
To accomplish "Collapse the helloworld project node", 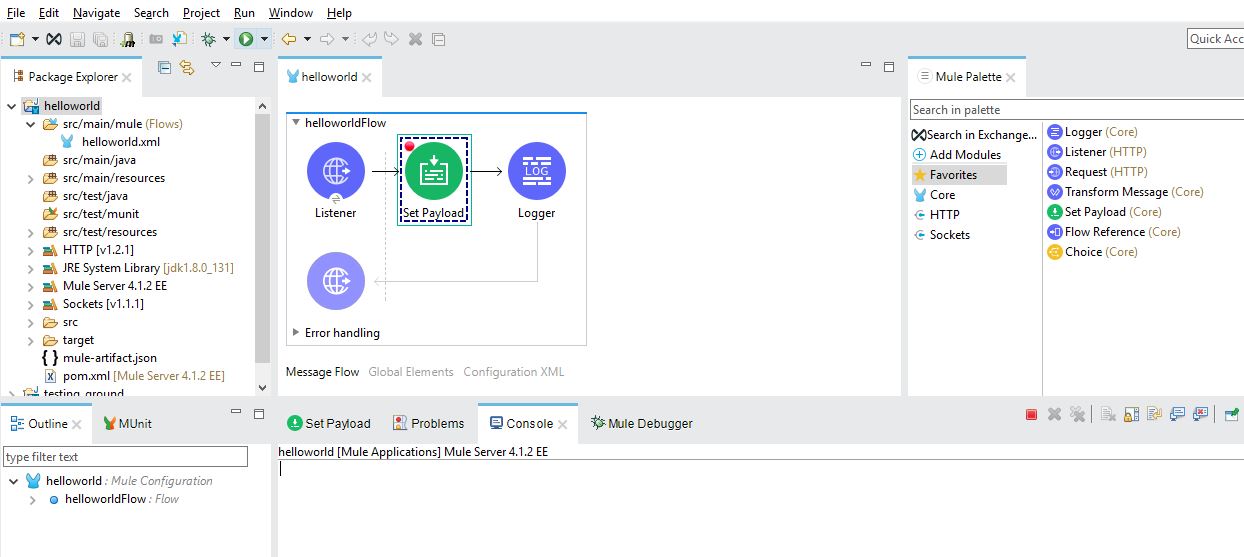I will point(12,106).
